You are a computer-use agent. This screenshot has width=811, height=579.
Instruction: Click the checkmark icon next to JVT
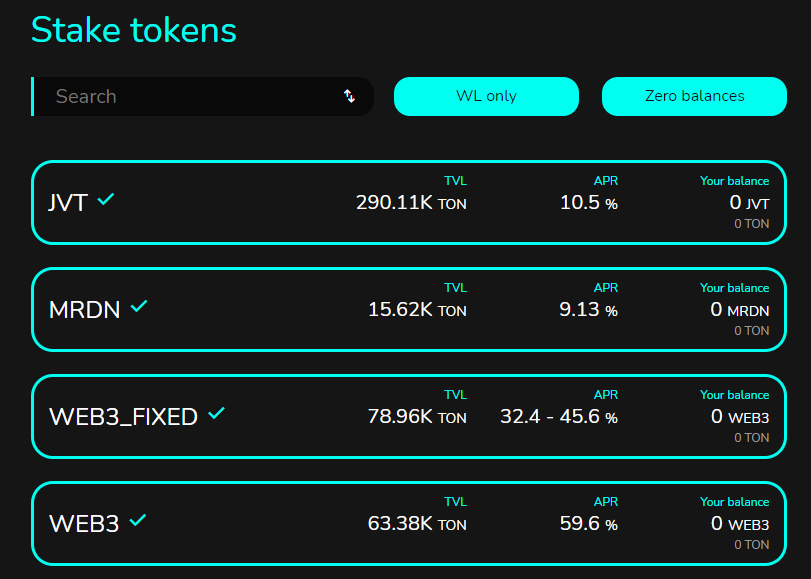pos(106,200)
